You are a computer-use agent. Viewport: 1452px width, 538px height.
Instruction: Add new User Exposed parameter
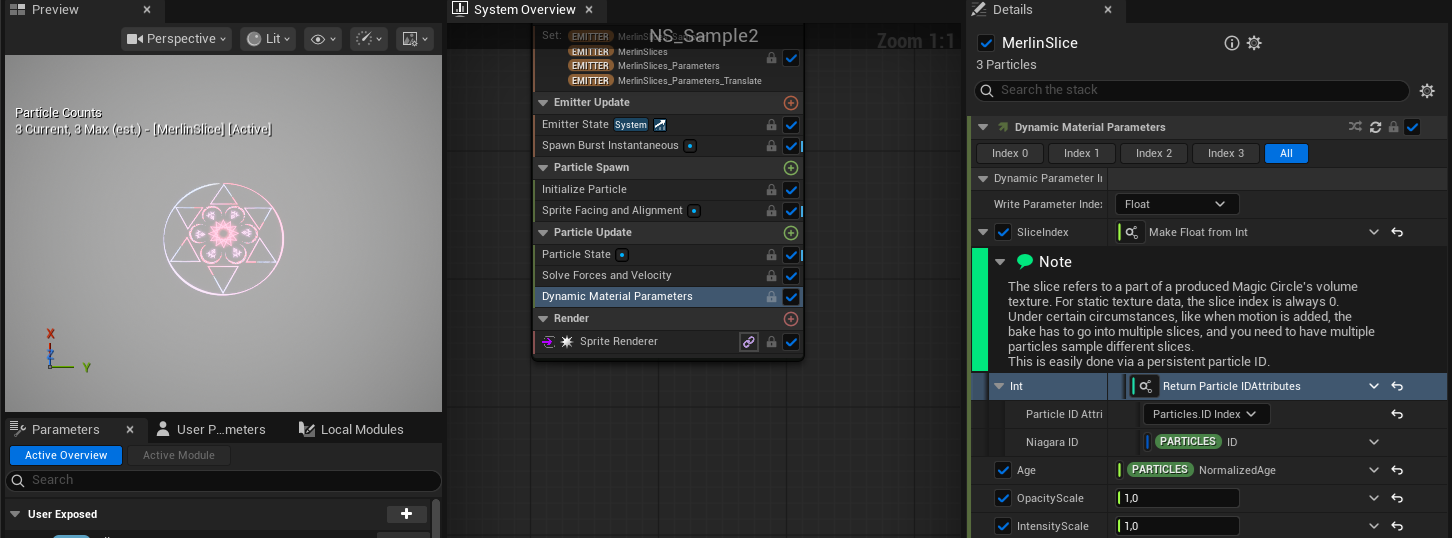point(406,514)
